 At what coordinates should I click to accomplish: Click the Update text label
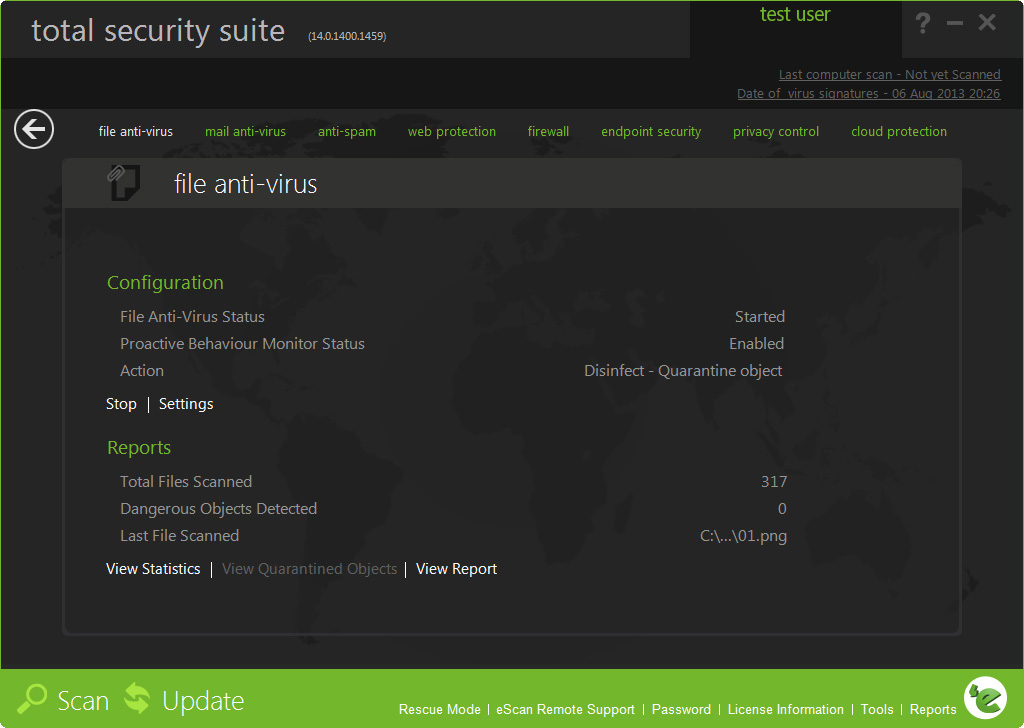coord(203,701)
